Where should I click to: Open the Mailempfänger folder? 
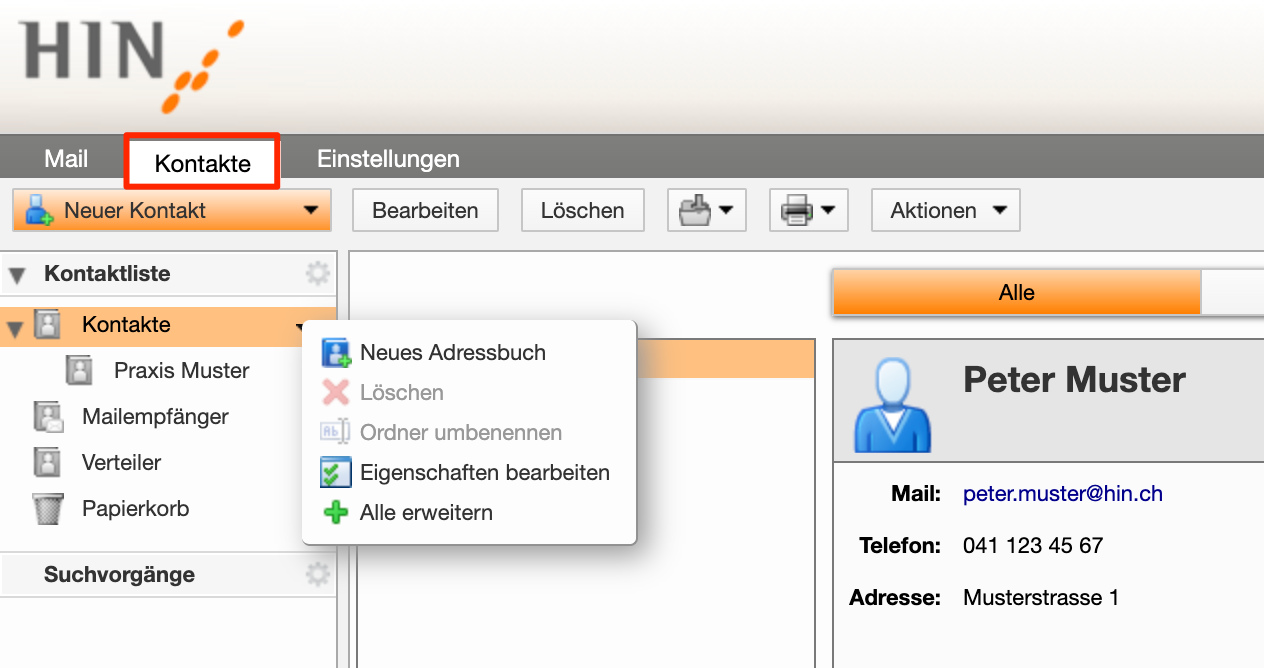[155, 417]
